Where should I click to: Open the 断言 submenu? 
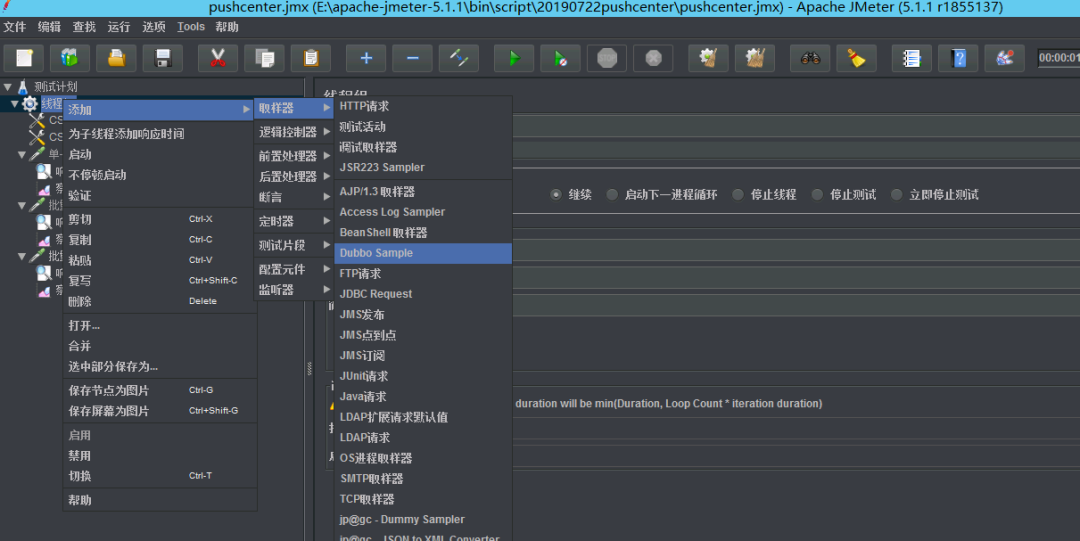[x=294, y=197]
